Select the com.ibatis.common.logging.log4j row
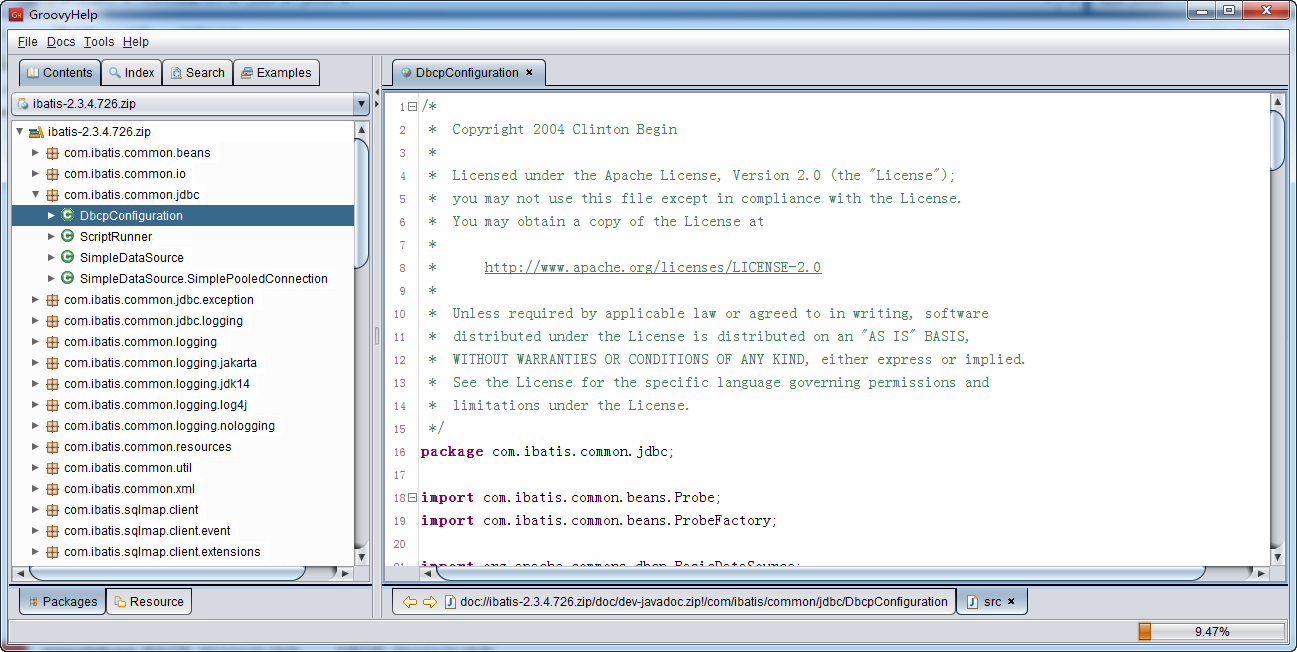 tap(183, 405)
